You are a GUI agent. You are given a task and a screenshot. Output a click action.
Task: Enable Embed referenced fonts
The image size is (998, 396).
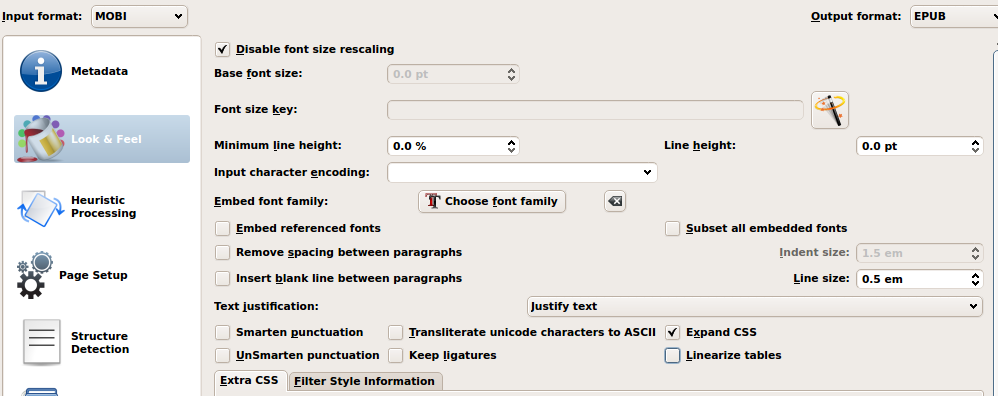[x=222, y=229]
